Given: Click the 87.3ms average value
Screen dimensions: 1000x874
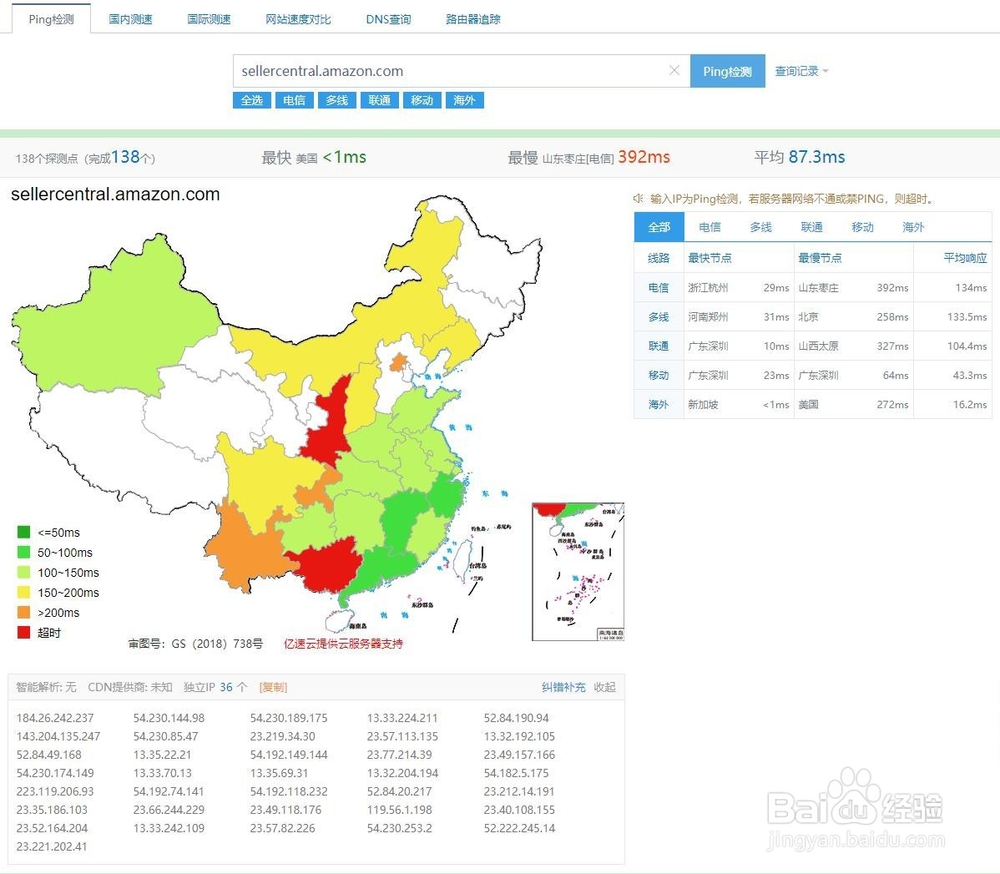Looking at the screenshot, I should coord(817,157).
